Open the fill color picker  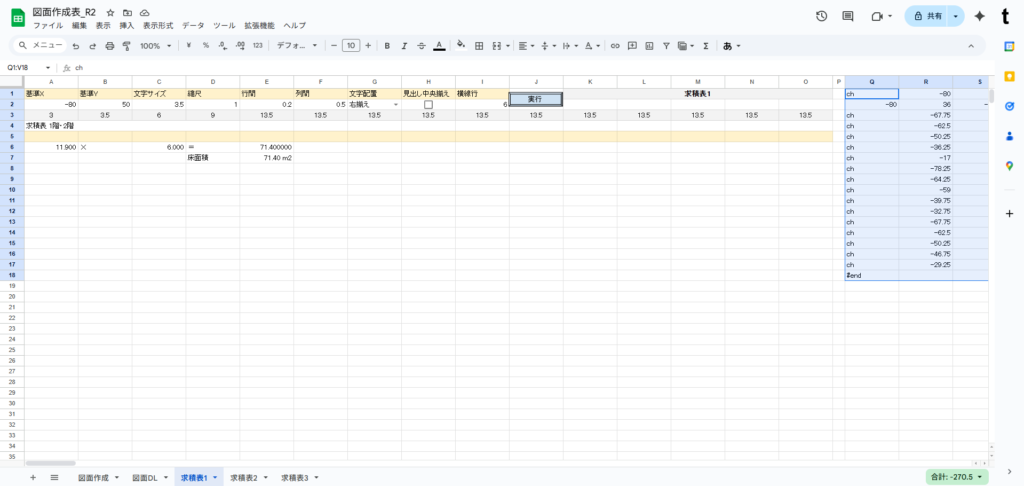coord(461,46)
